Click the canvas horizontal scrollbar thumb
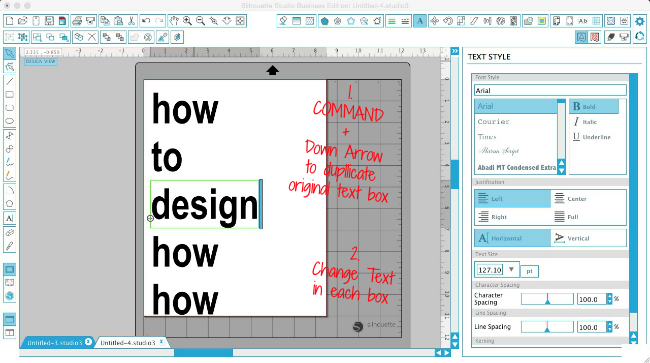650x363 pixels. 203,353
